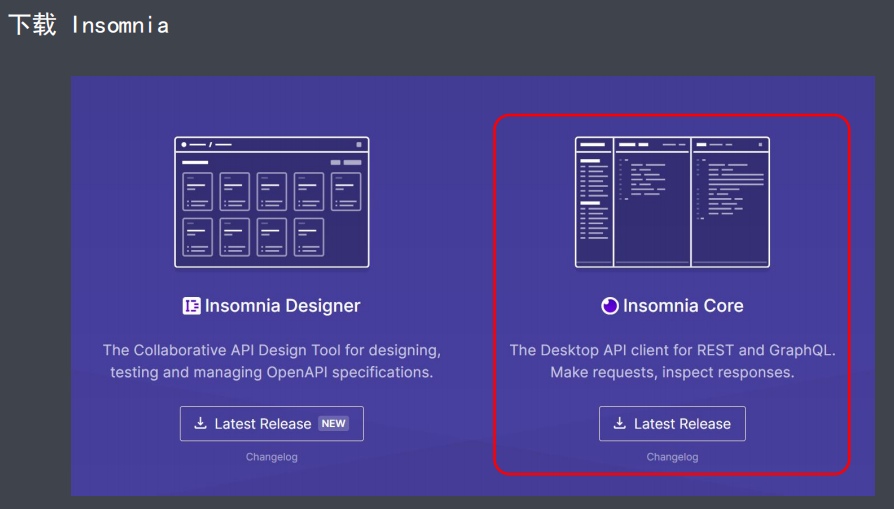
Task: Click the download icon in Designer's release button
Action: 200,423
